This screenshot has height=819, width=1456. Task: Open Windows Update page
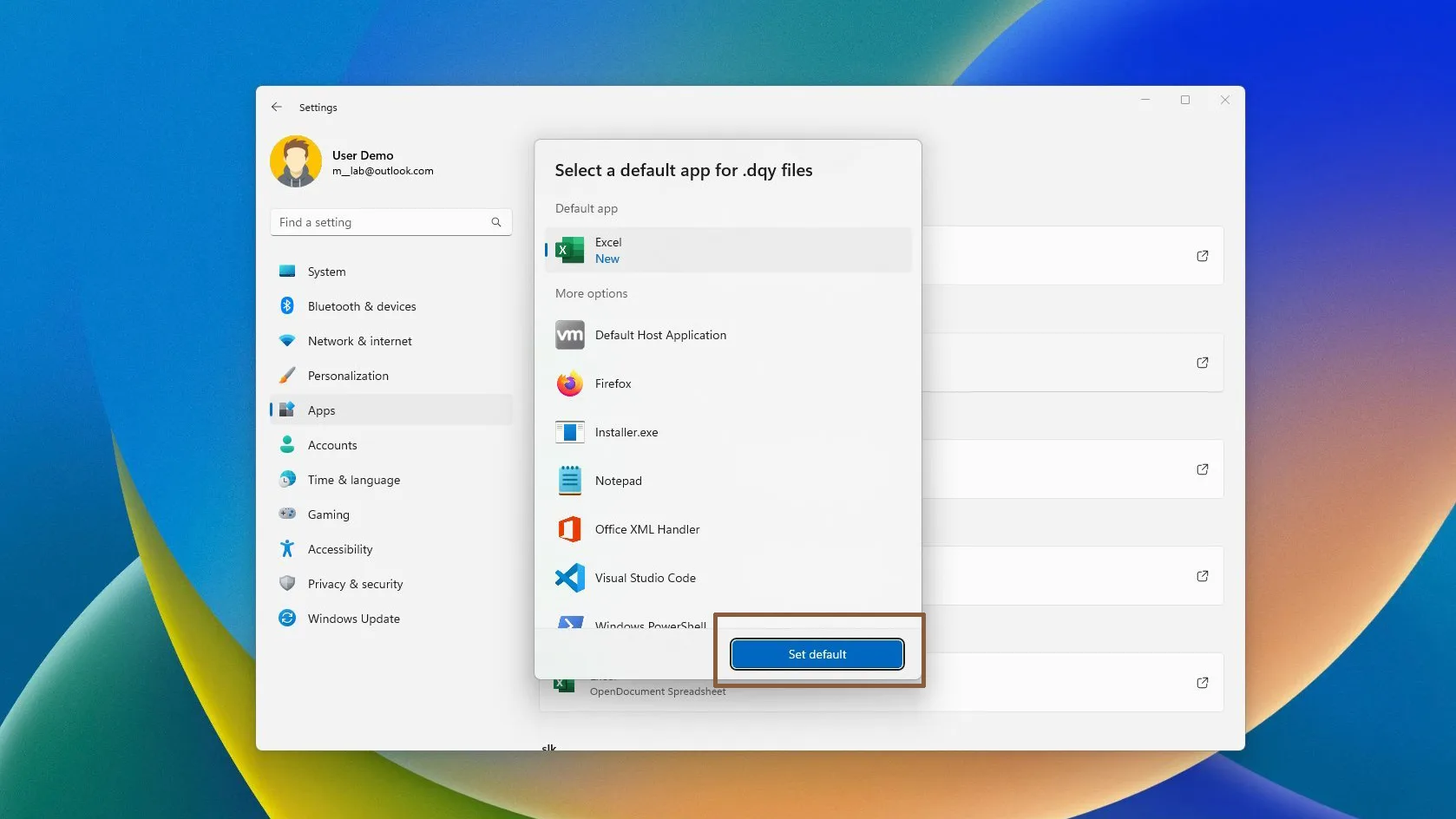[x=391, y=619]
